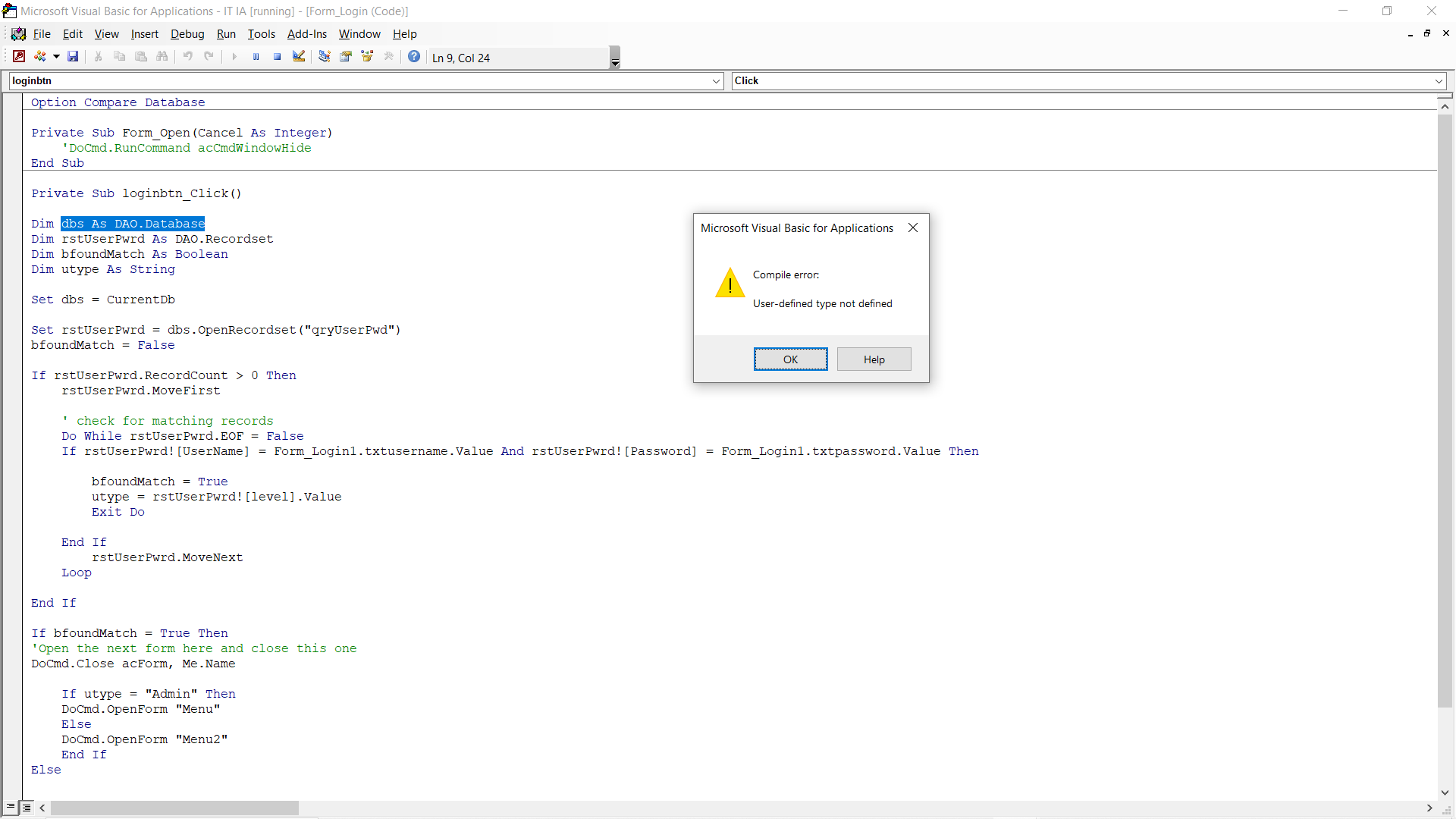Click the Reset stop icon

[278, 57]
